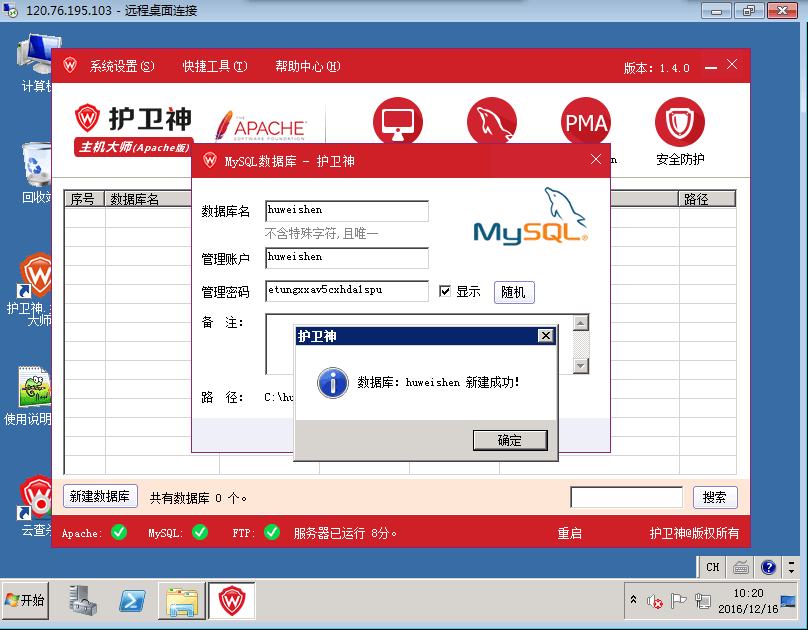Image resolution: width=808 pixels, height=630 pixels.
Task: Launch the PMA phpMyAdmin icon
Action: coord(586,122)
